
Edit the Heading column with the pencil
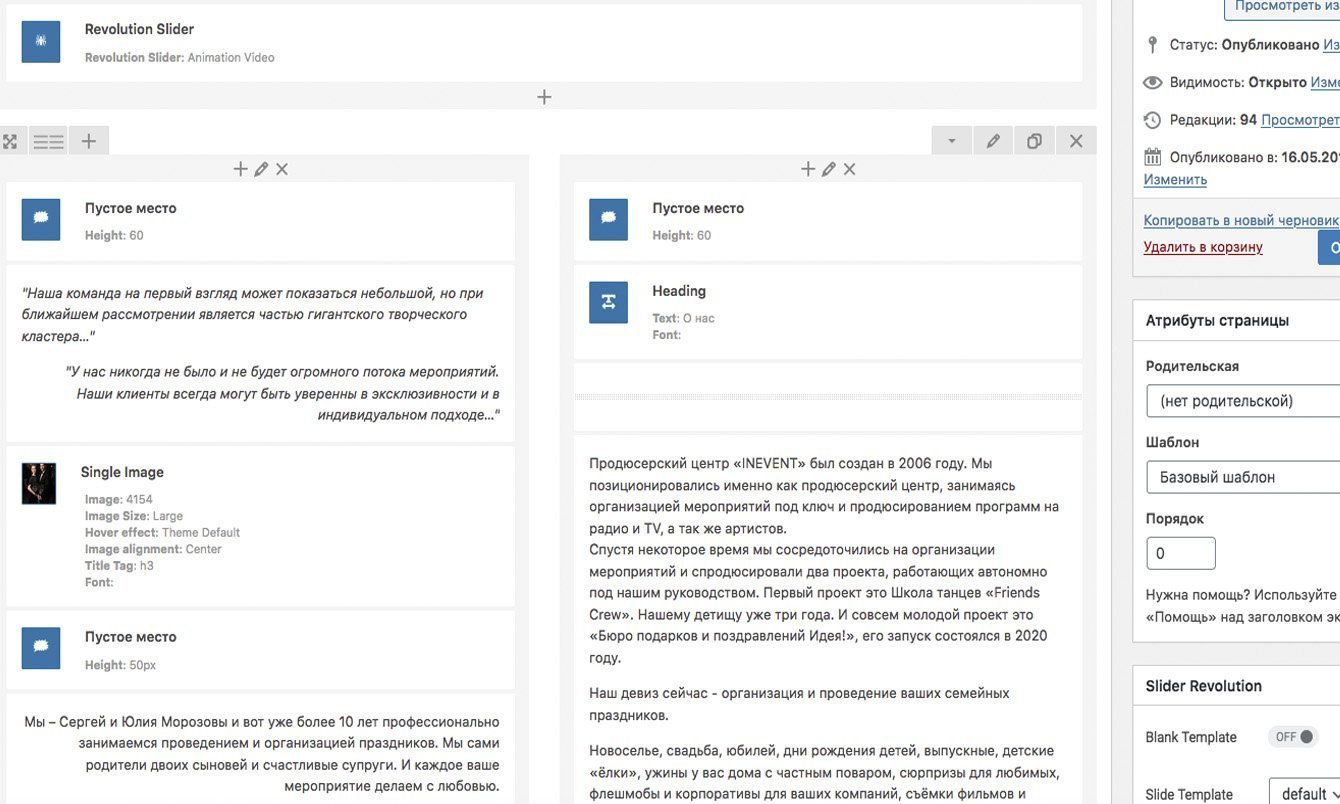829,169
